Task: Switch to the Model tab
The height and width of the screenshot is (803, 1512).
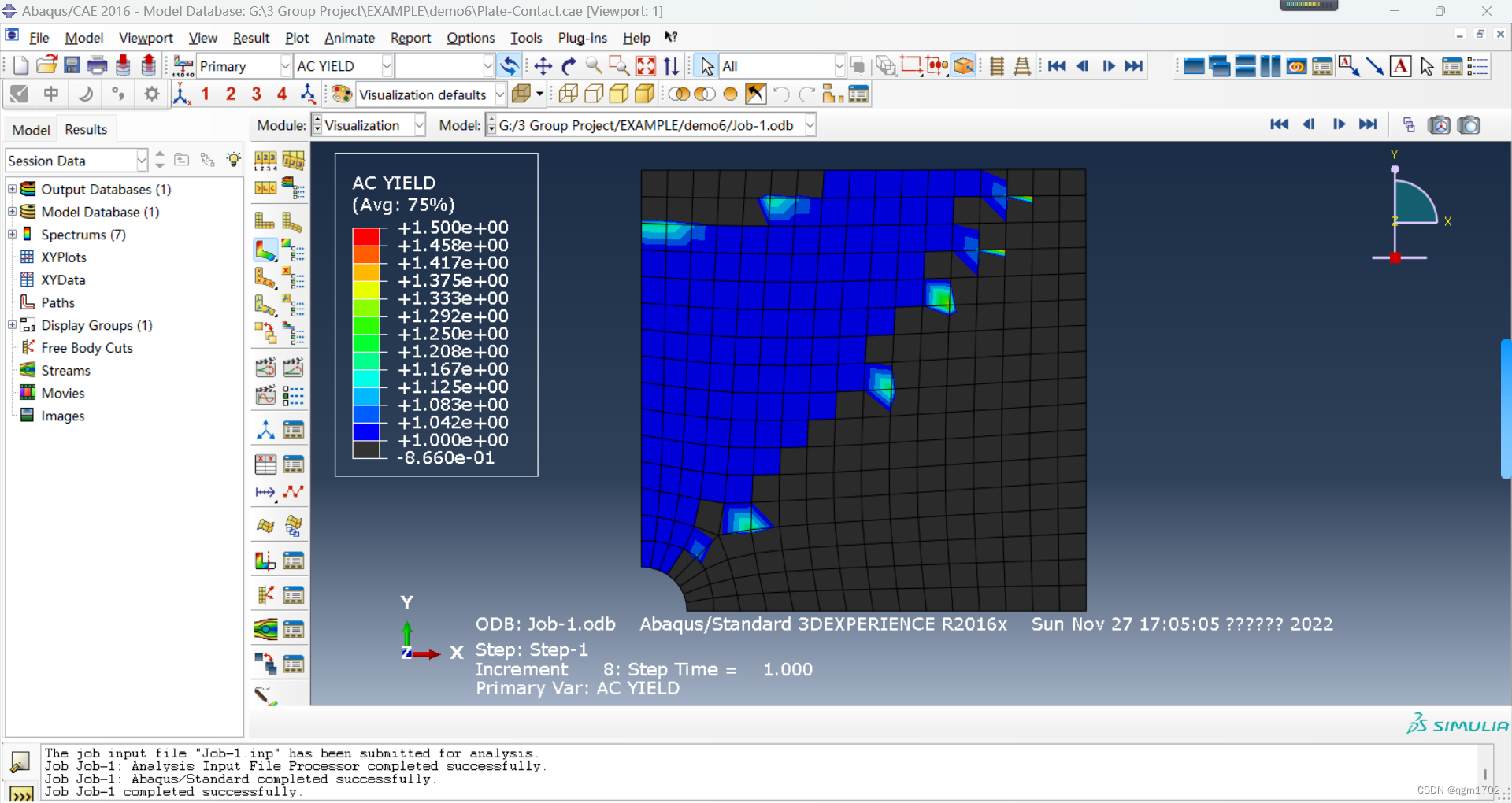Action: click(x=31, y=130)
